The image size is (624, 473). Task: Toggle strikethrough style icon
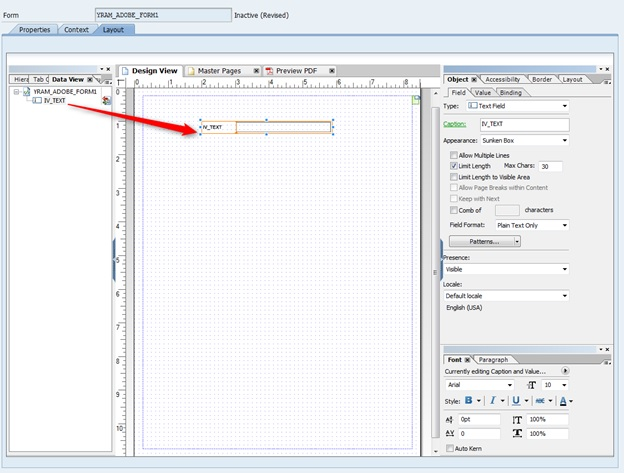(x=540, y=401)
